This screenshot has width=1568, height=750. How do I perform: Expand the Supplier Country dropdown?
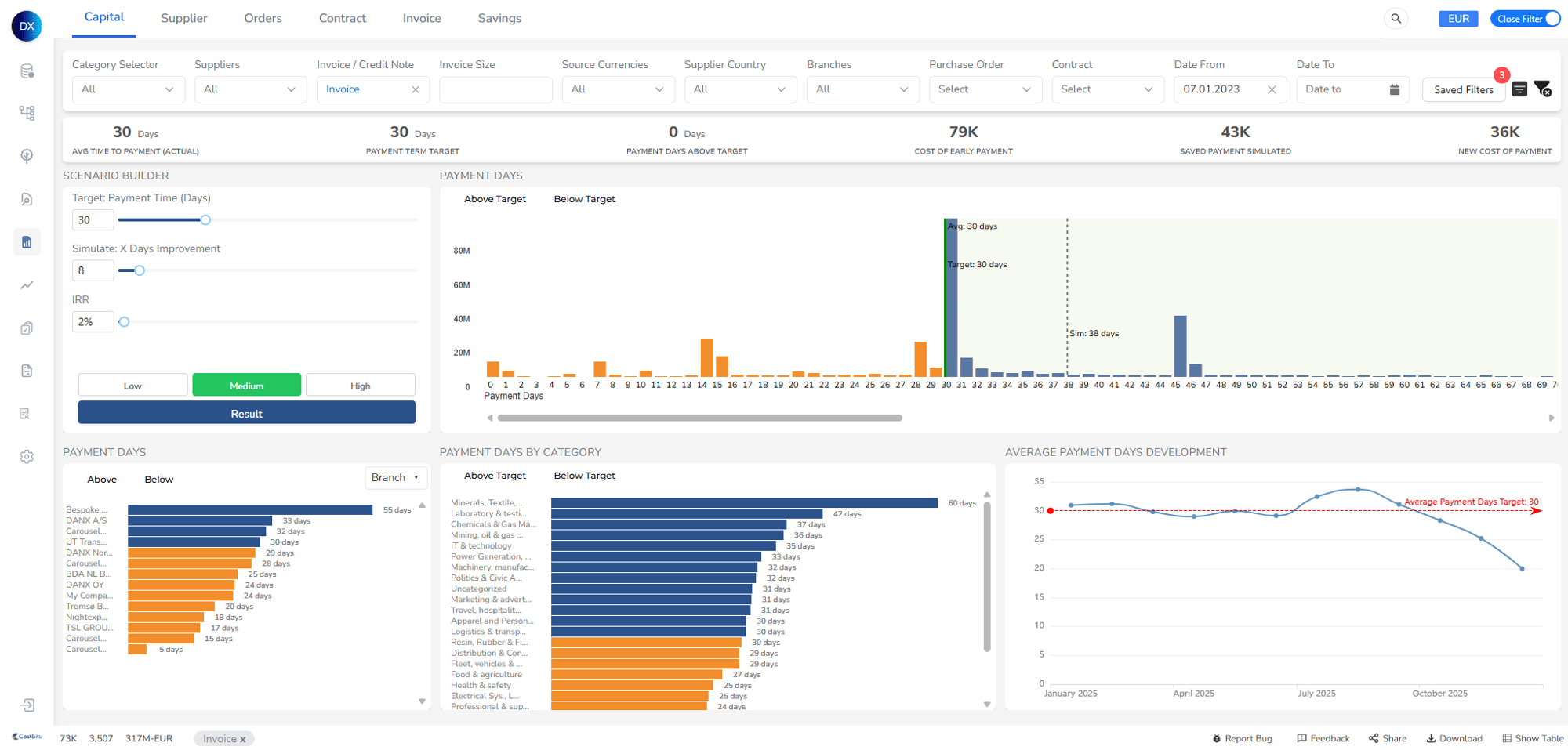pyautogui.click(x=739, y=89)
